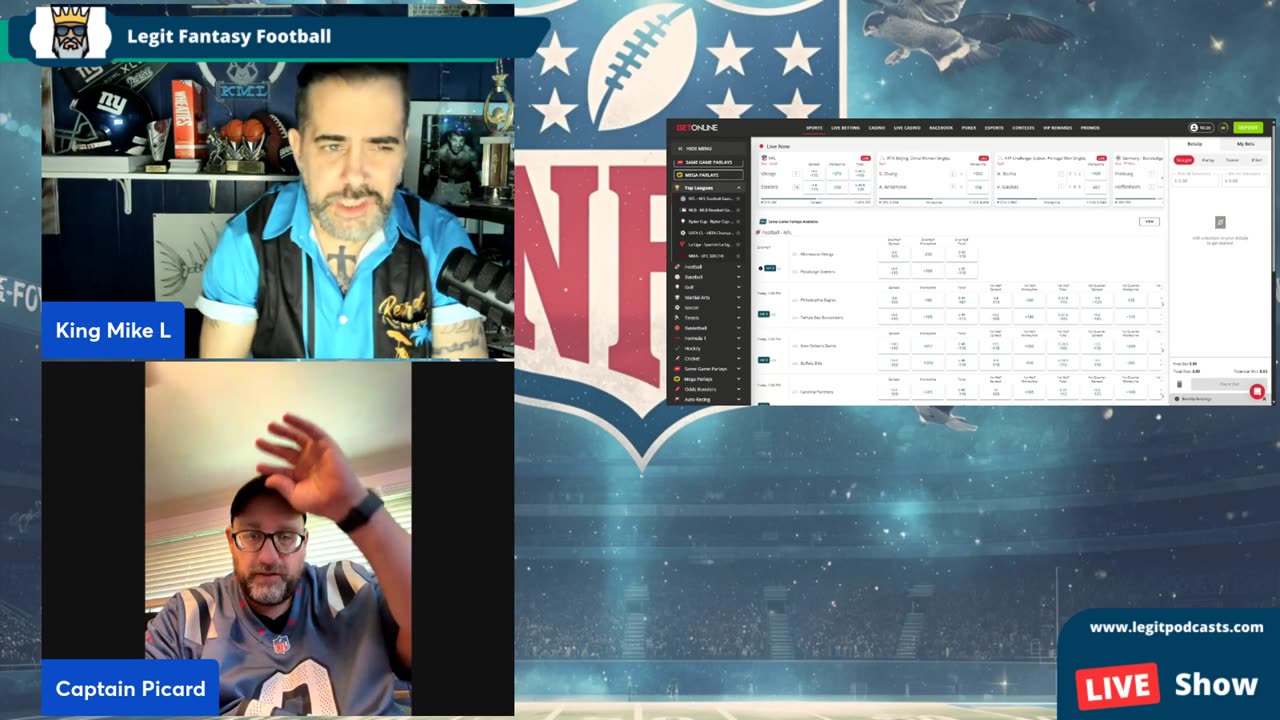Click the Football icon in sidebar
1280x720 pixels.
point(677,267)
